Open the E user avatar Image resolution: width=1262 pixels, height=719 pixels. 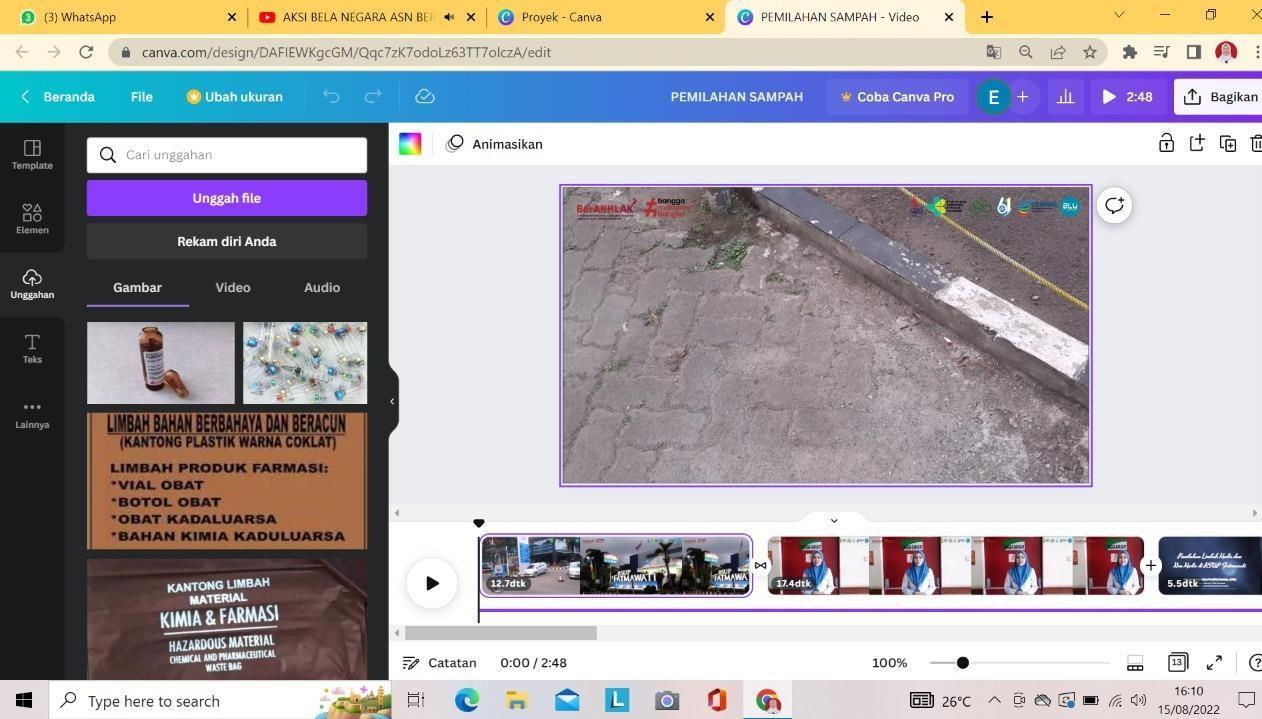(x=993, y=97)
